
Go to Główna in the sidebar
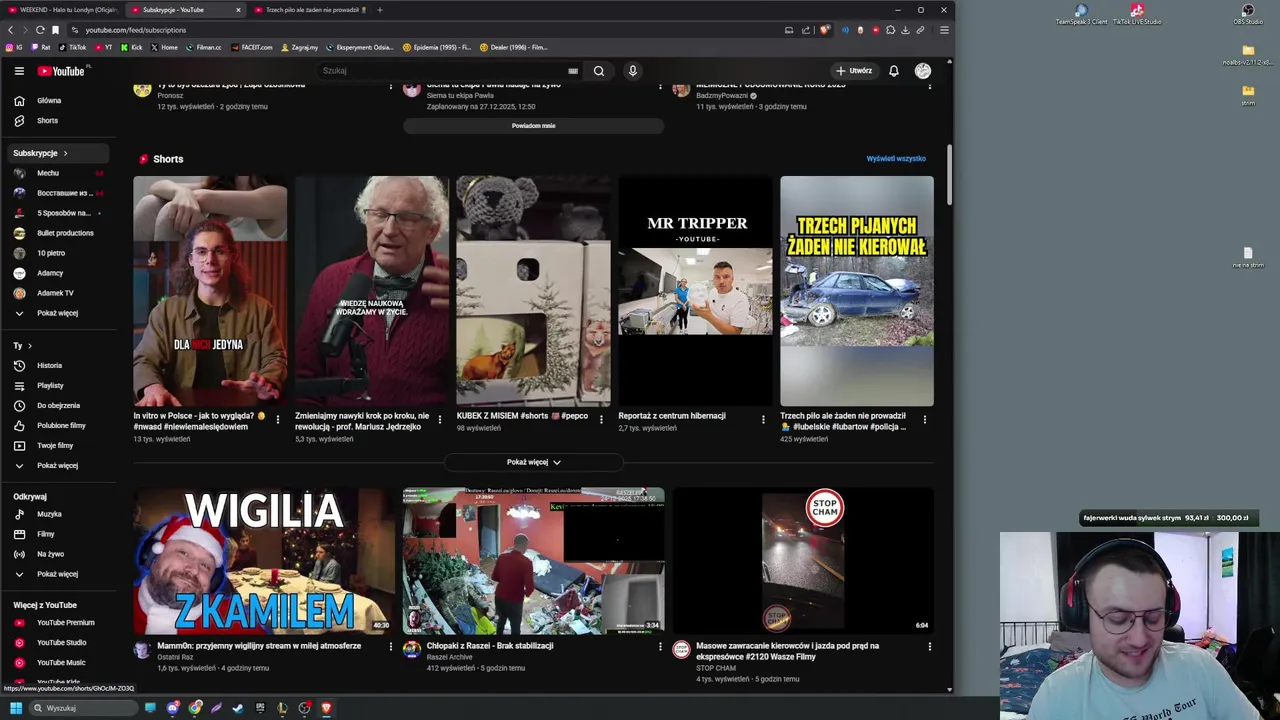click(60, 101)
